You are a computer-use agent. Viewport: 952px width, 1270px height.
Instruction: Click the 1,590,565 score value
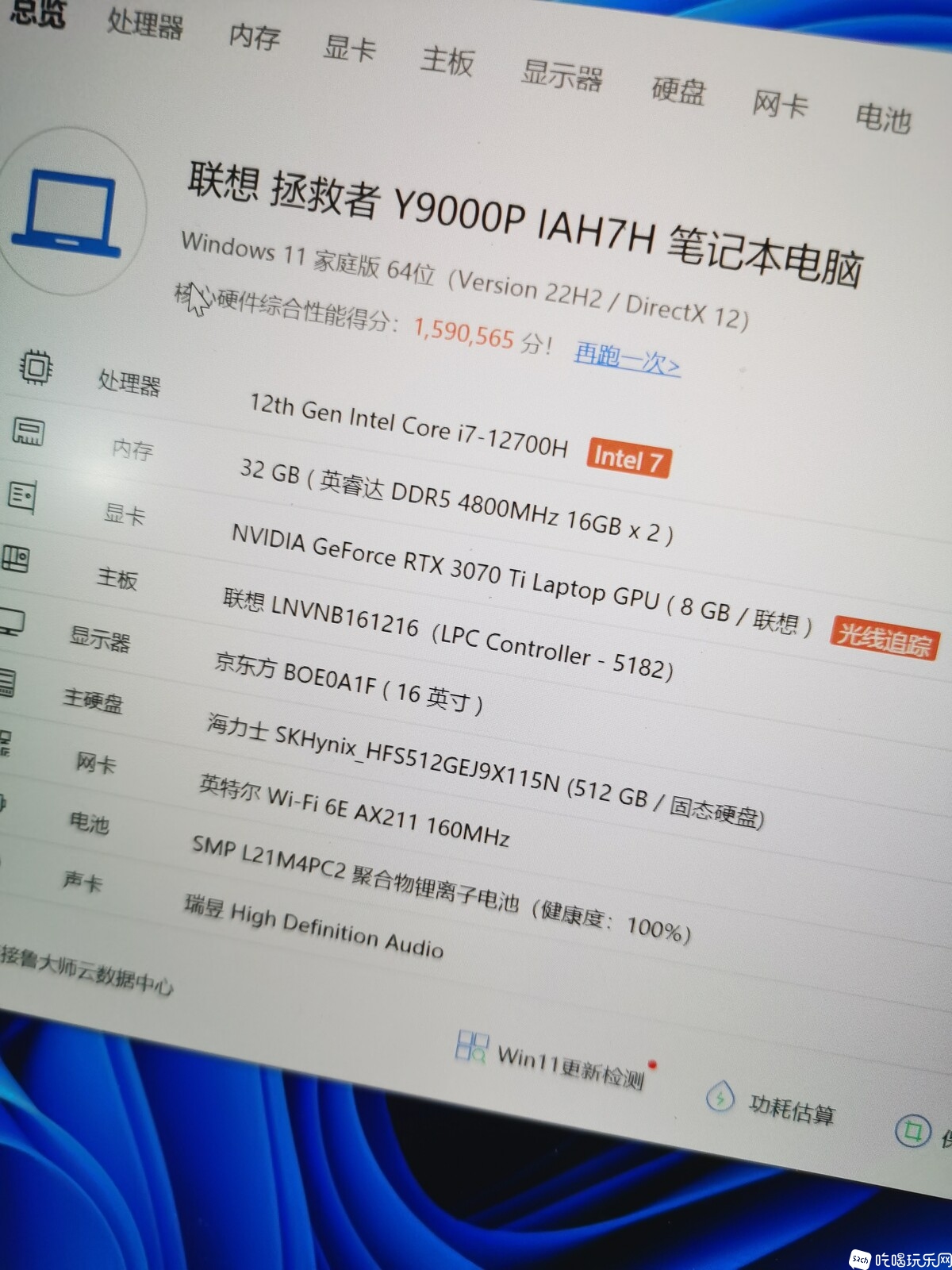pos(464,331)
